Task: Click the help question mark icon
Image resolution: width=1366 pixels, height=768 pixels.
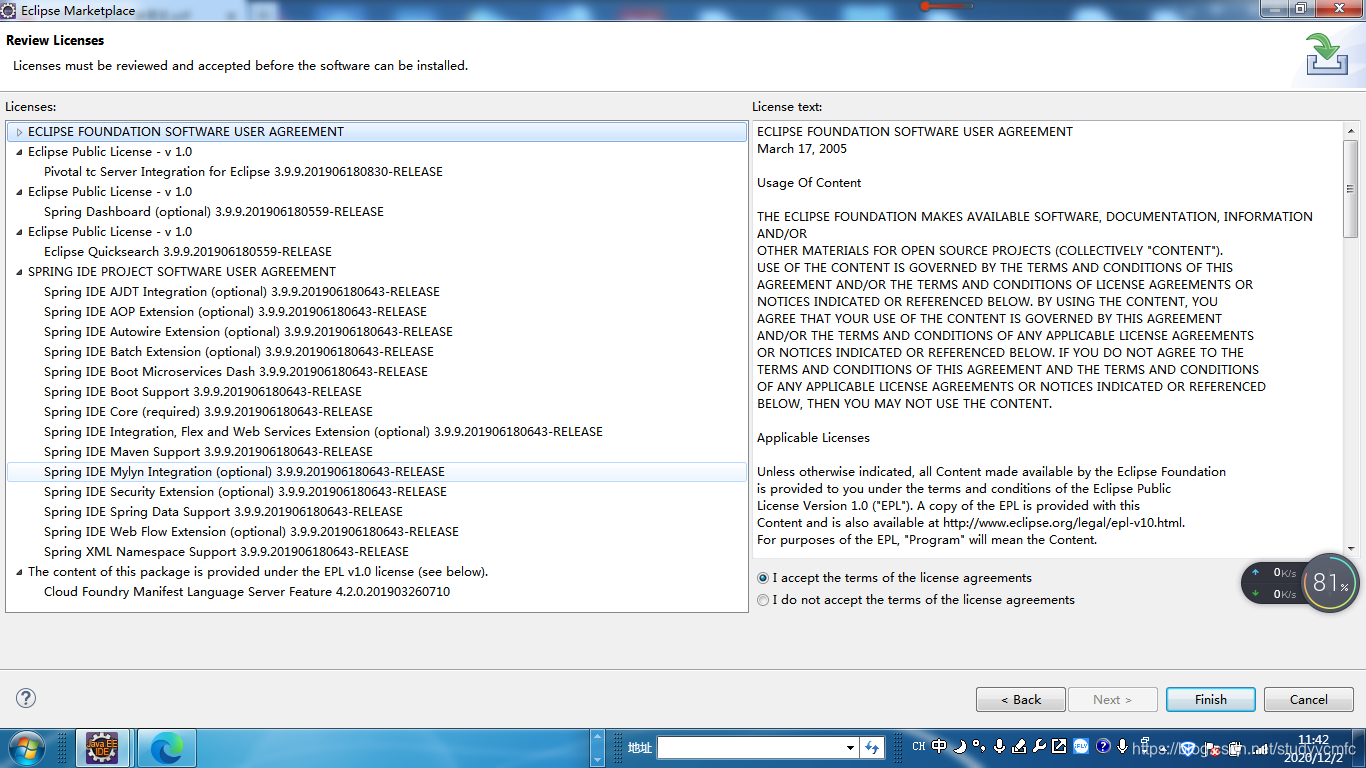Action: [x=27, y=698]
